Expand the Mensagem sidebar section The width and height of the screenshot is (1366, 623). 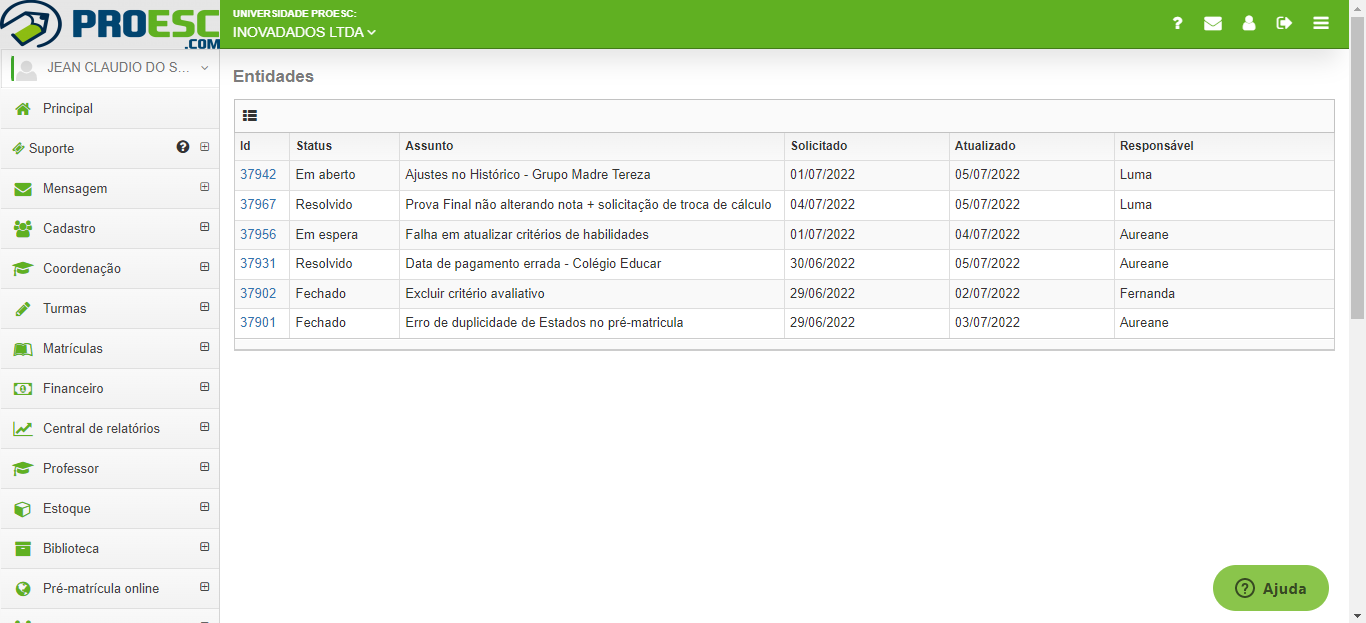[204, 187]
